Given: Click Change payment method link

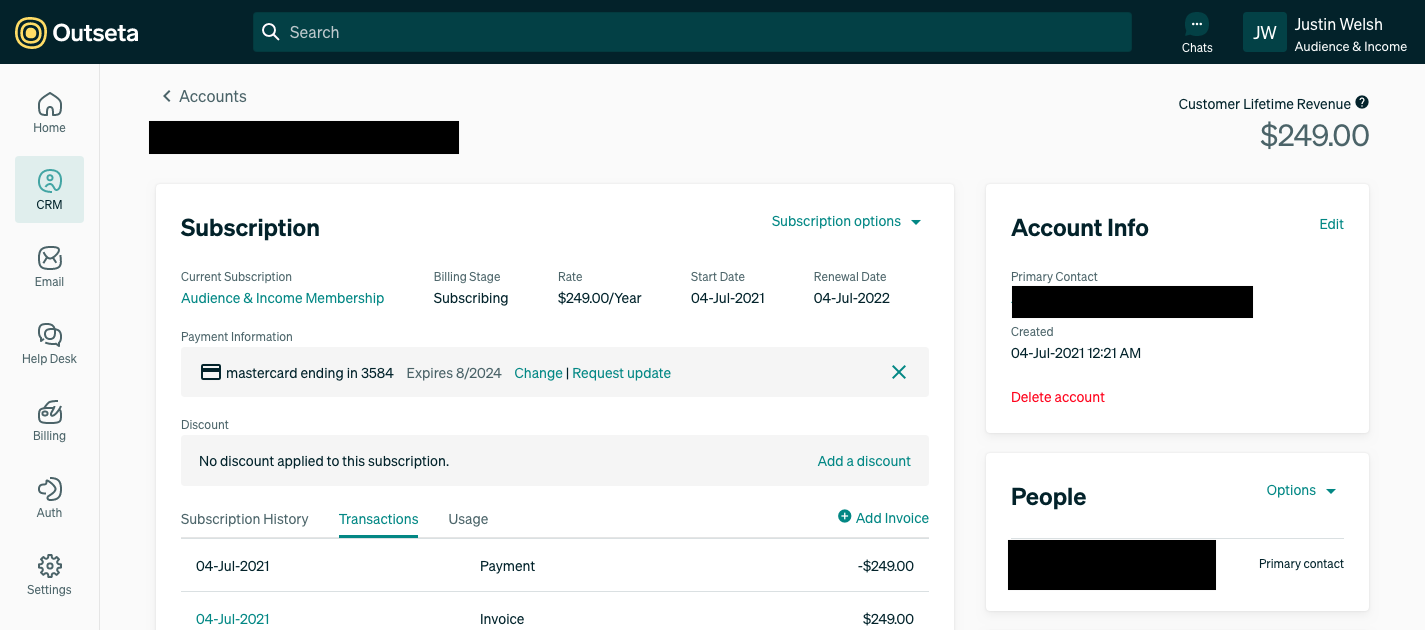Looking at the screenshot, I should [538, 373].
